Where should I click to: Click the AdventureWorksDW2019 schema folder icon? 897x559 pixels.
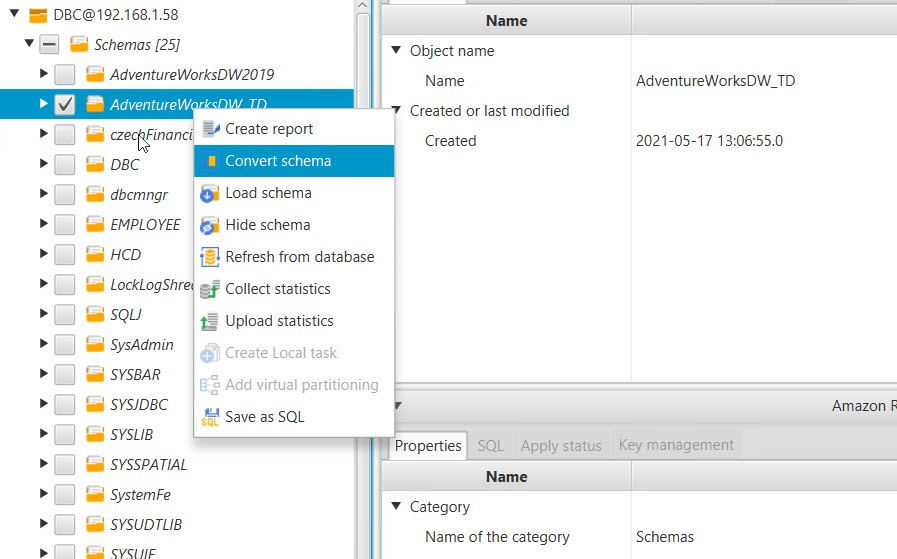94,74
